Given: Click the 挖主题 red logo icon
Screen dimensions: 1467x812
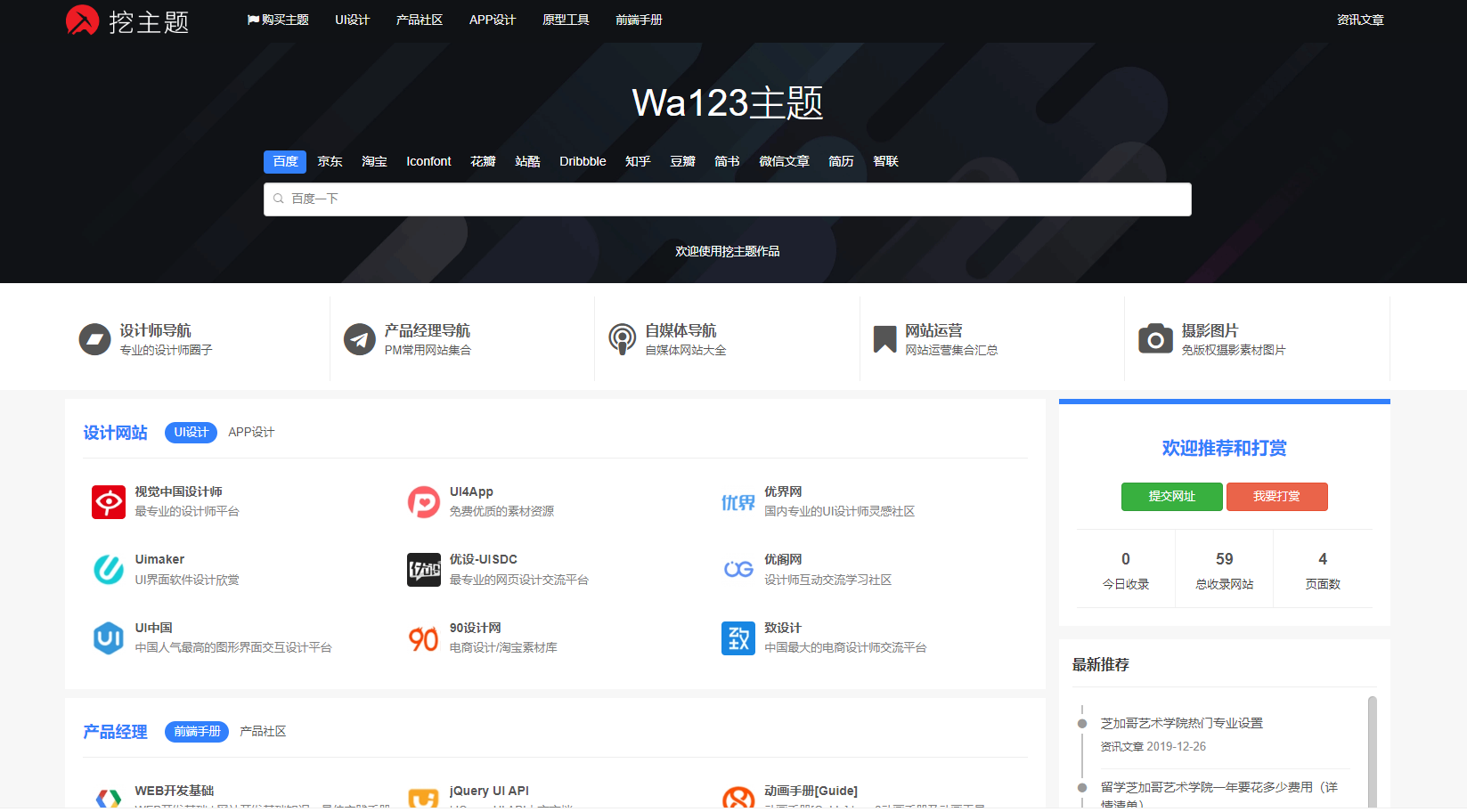Looking at the screenshot, I should tap(83, 20).
